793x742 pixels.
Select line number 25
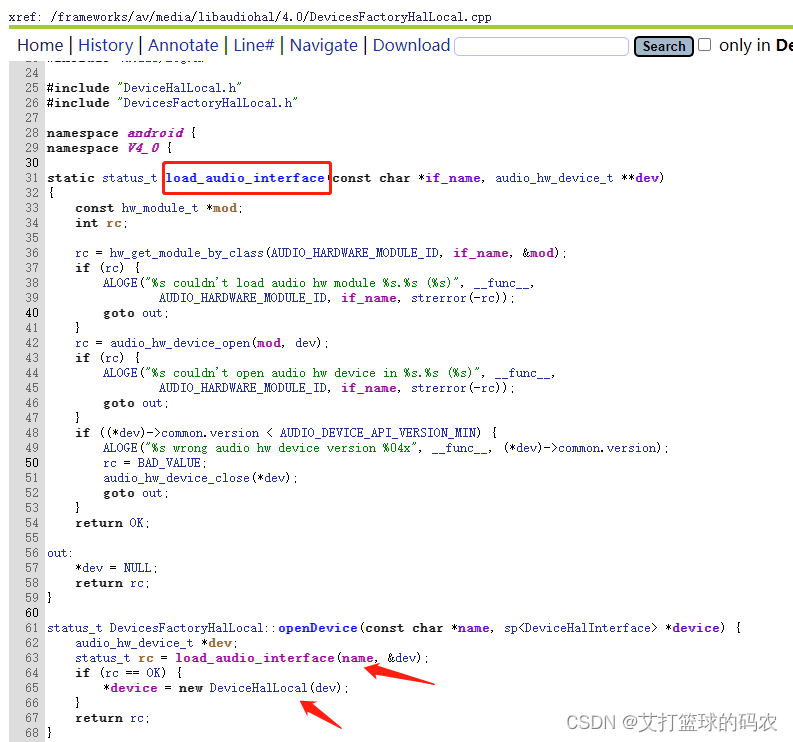(32, 88)
